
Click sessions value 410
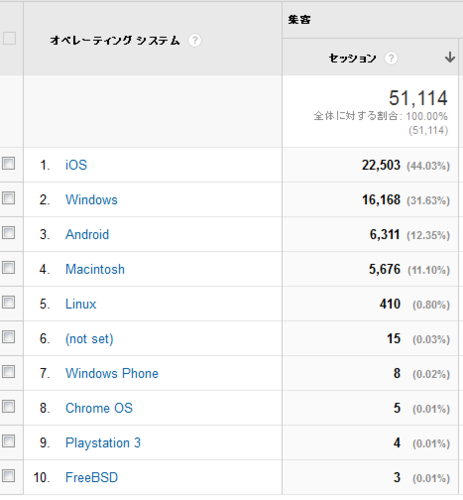(390, 304)
